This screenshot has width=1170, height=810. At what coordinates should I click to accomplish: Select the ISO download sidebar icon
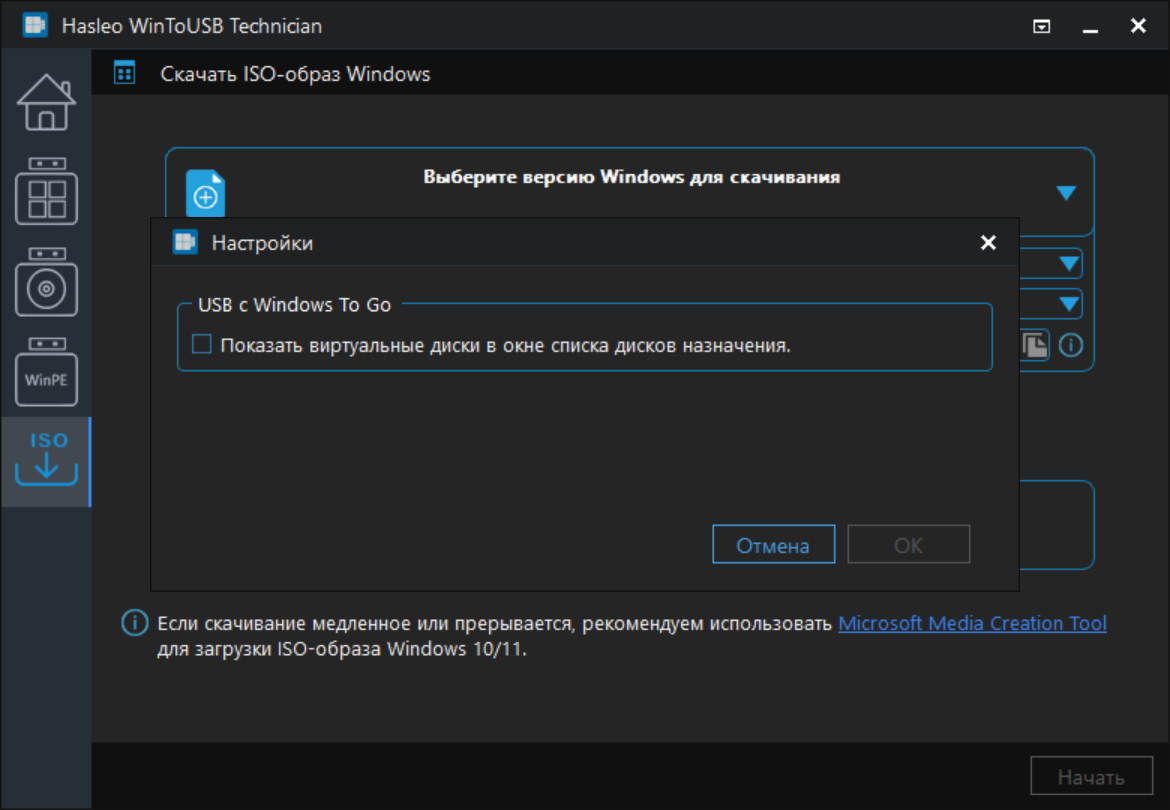tap(46, 461)
